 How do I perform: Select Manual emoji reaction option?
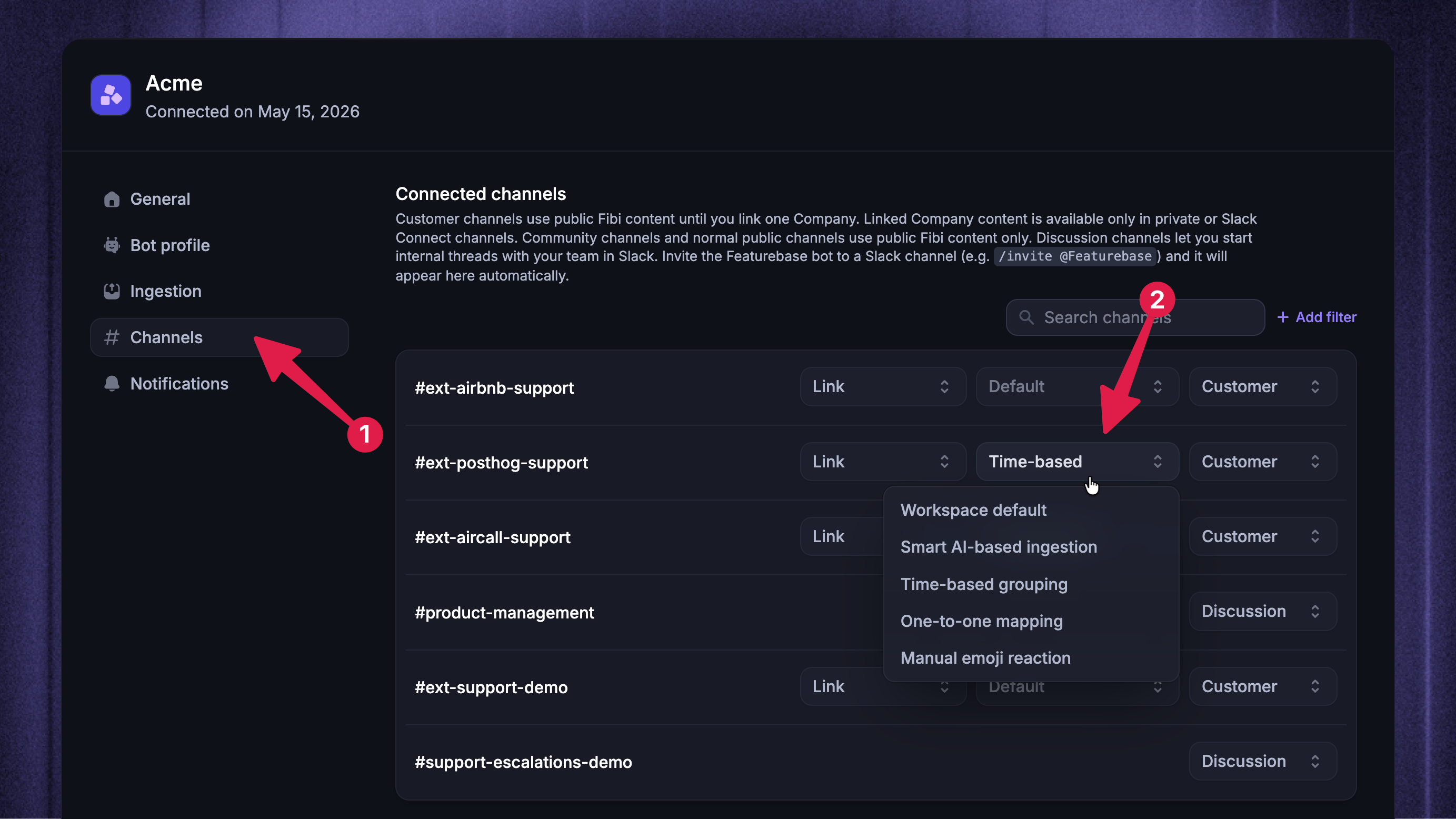tap(1031, 658)
